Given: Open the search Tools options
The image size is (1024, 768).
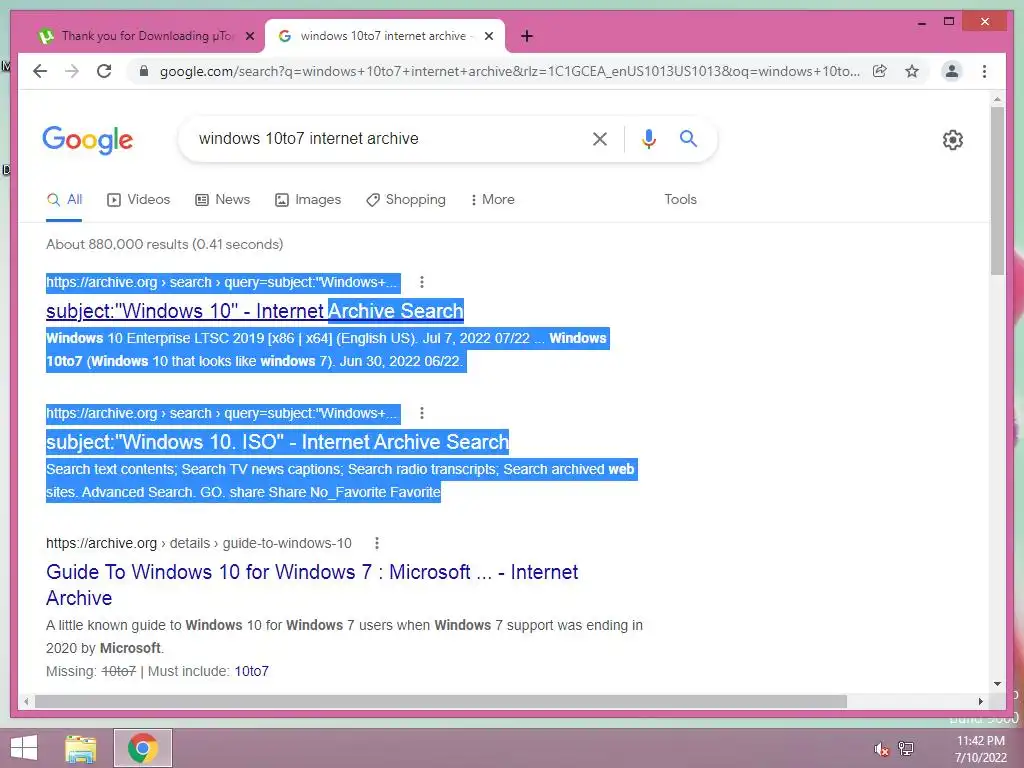Looking at the screenshot, I should coord(680,199).
